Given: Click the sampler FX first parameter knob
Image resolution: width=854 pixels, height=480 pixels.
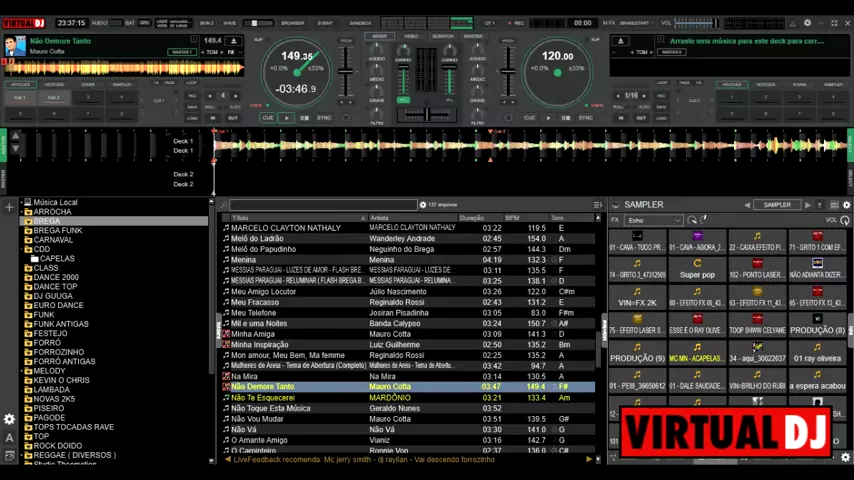Looking at the screenshot, I should pos(692,220).
